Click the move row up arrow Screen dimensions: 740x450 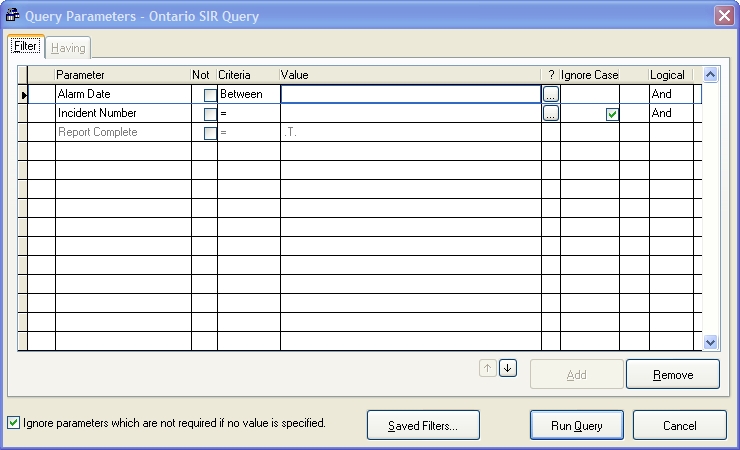[x=488, y=368]
